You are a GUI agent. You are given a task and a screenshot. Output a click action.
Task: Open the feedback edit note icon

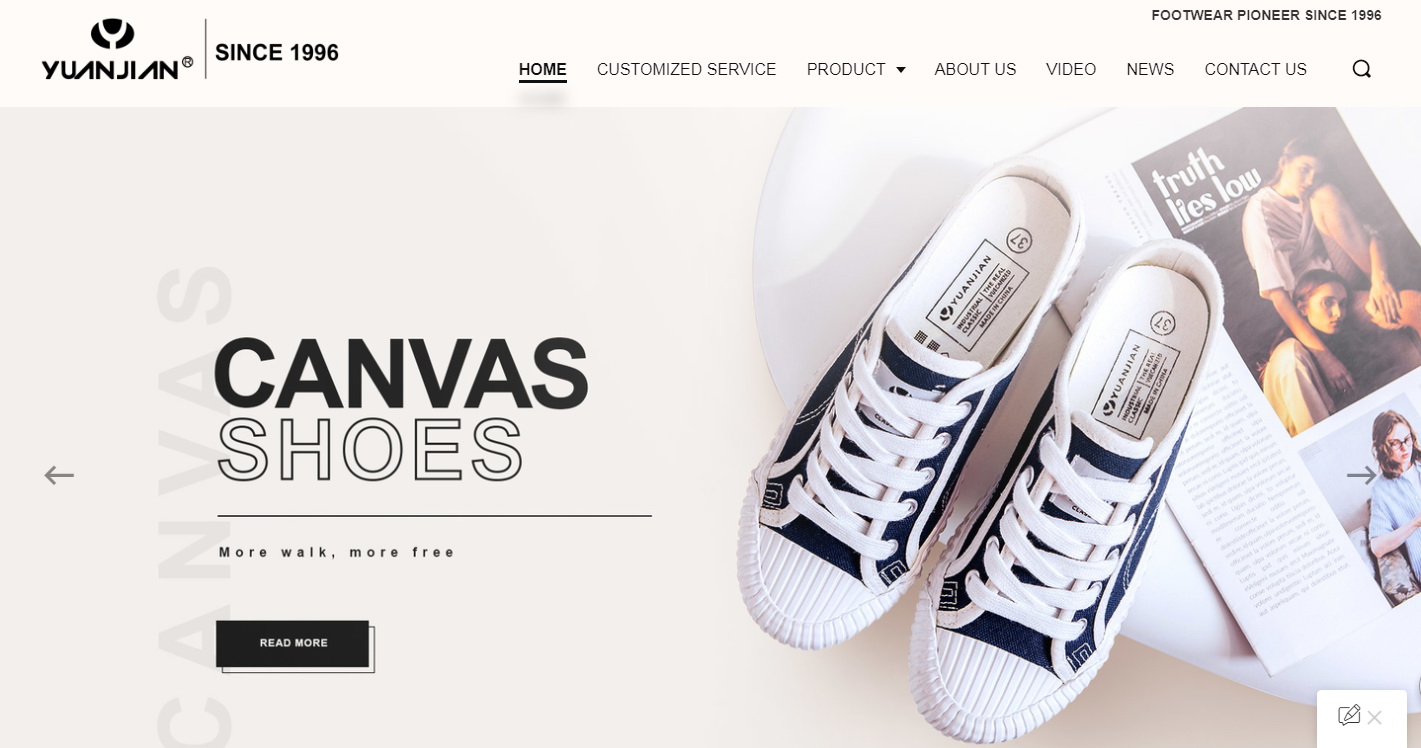[x=1348, y=715]
